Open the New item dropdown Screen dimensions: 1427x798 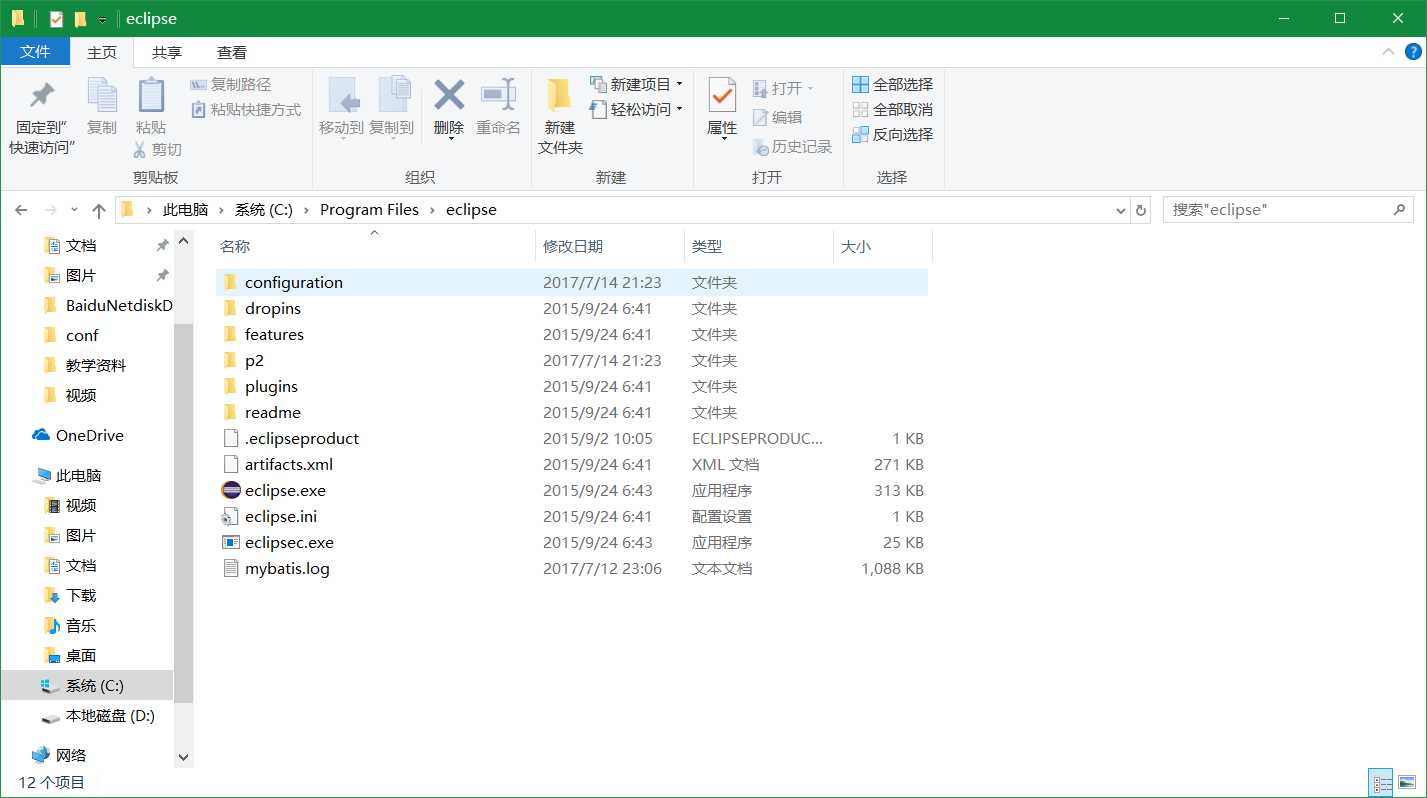[637, 84]
